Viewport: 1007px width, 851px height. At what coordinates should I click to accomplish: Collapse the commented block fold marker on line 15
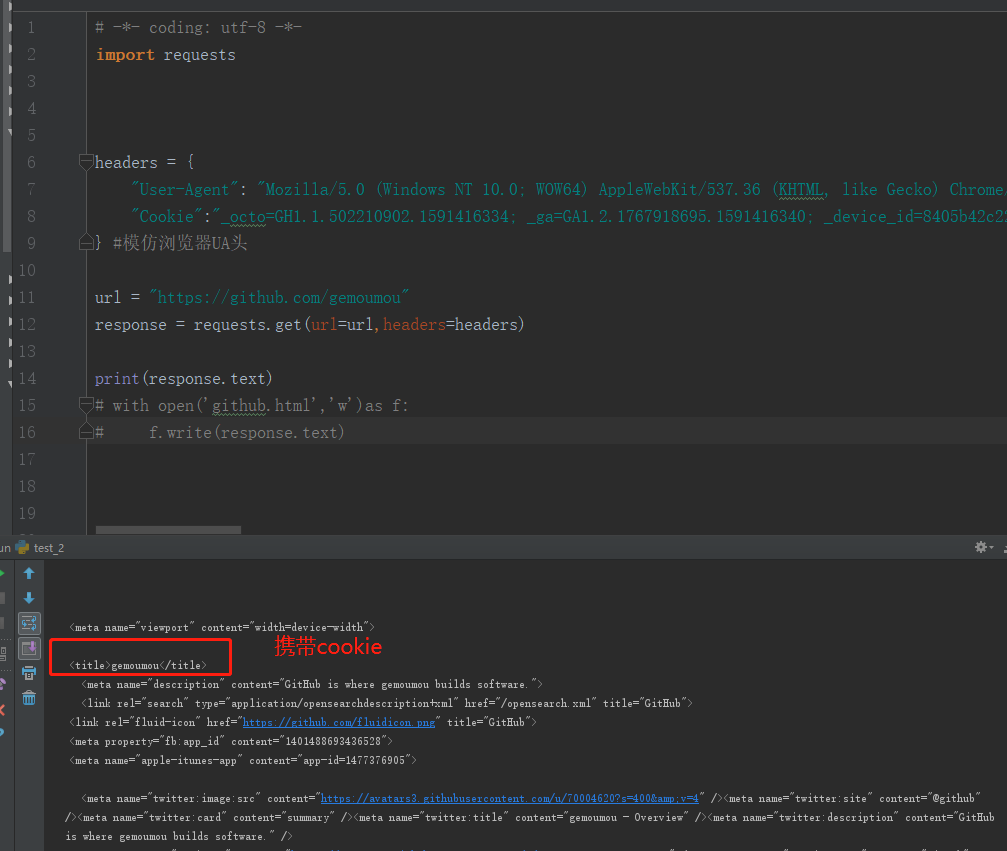click(x=85, y=405)
